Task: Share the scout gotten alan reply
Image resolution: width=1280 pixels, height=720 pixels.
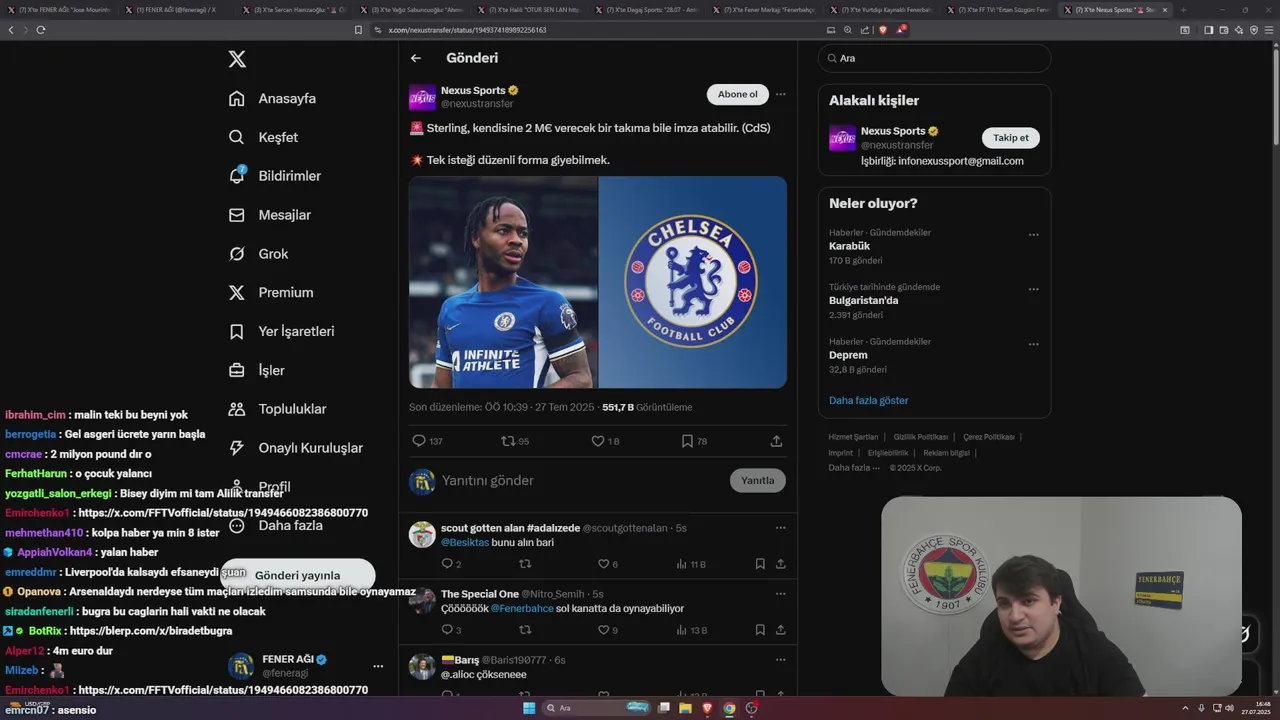Action: 781,564
